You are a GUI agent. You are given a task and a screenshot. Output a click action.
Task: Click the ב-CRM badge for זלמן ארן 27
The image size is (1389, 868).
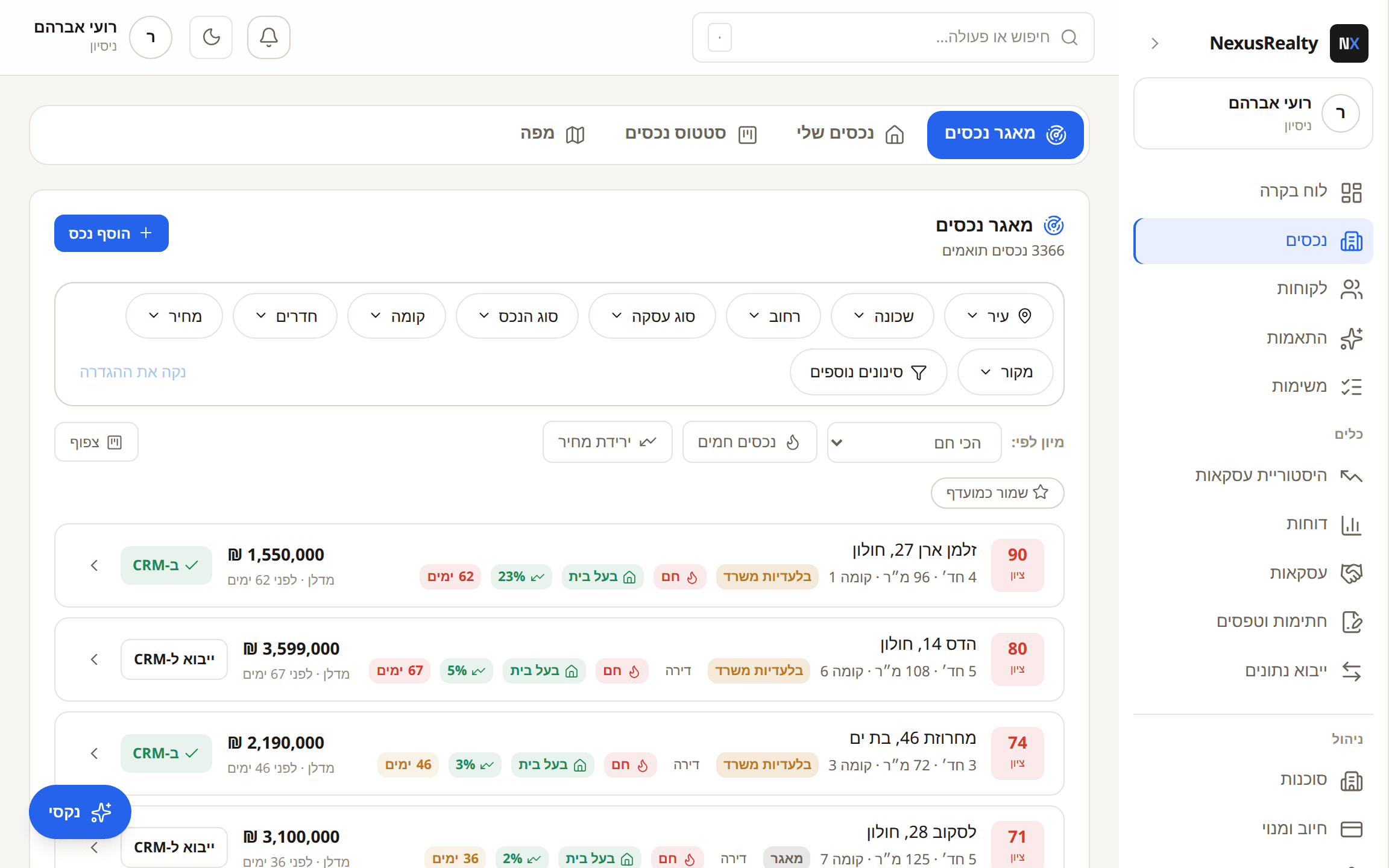[x=166, y=565]
